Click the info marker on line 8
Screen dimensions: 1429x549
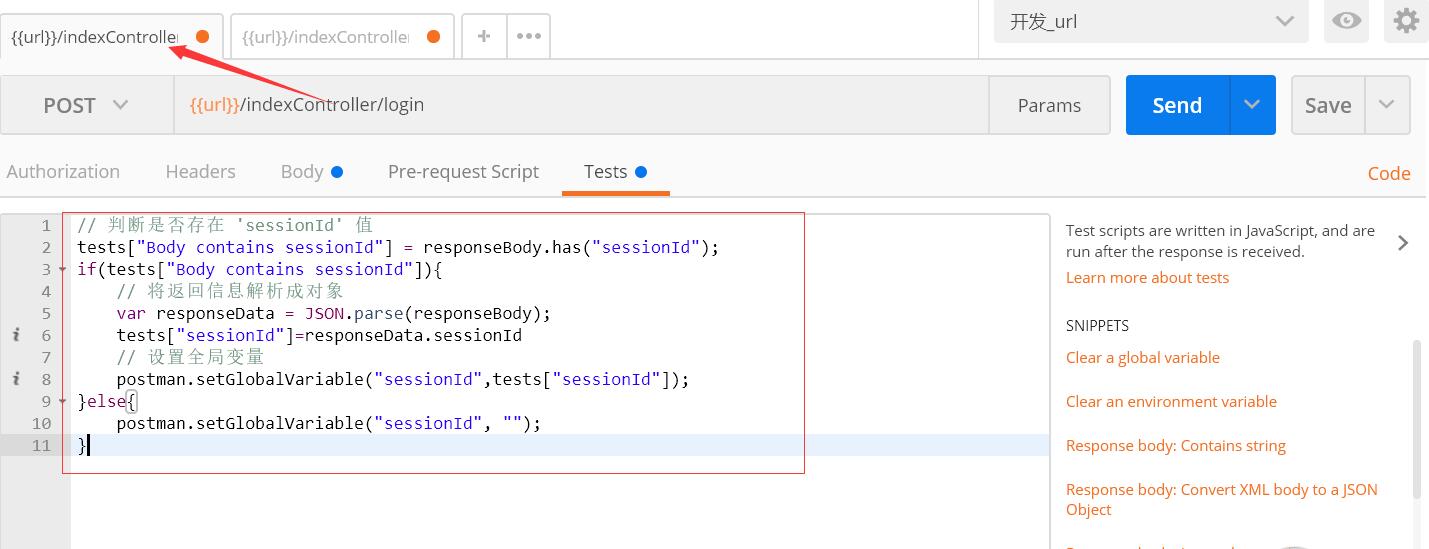pyautogui.click(x=16, y=379)
